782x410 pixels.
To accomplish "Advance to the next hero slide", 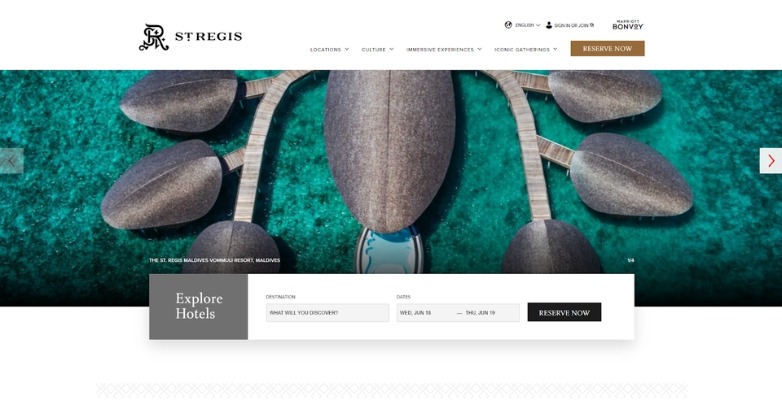I will 771,161.
